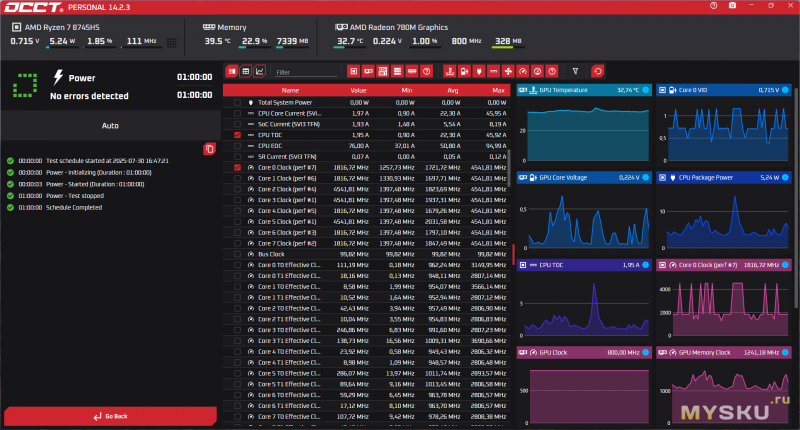Filter by temperature thermometer icon
Image resolution: width=800 pixels, height=430 pixels.
click(x=449, y=71)
